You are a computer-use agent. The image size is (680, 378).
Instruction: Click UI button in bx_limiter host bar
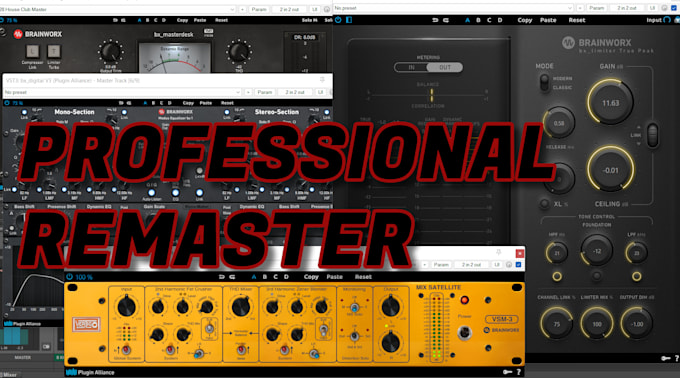(x=652, y=8)
